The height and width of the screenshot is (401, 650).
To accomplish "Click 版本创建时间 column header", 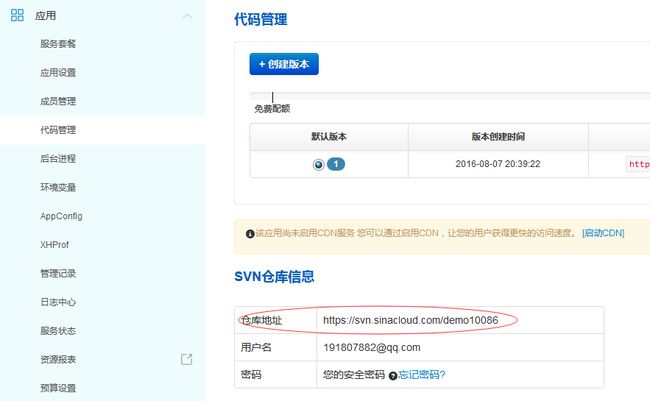I will [x=498, y=136].
